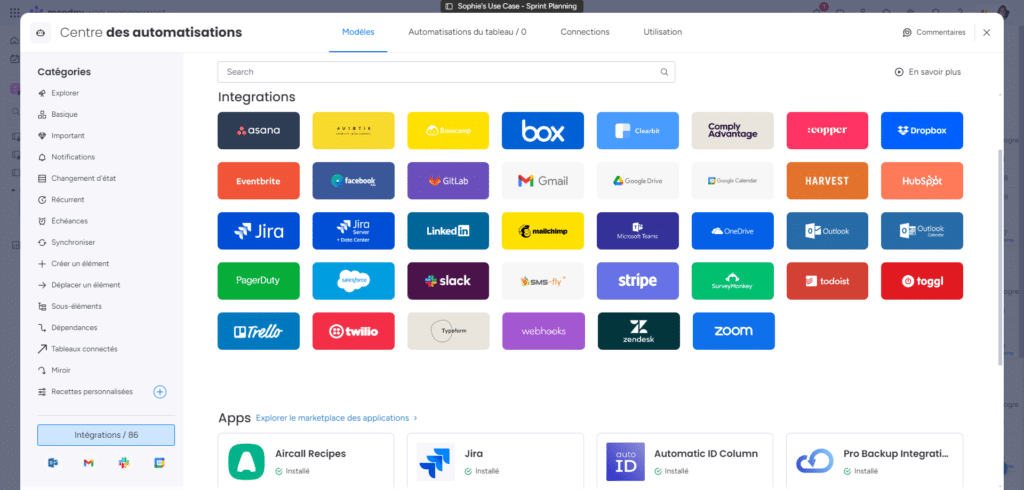Open the Commentaires feedback button
Screen dimensions: 1024x490
click(934, 33)
